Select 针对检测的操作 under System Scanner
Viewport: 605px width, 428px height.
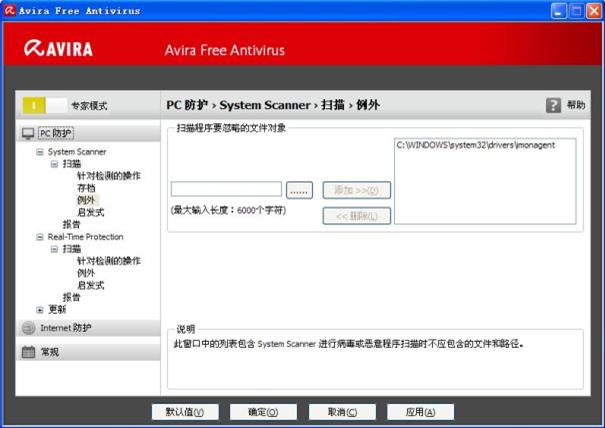point(109,176)
